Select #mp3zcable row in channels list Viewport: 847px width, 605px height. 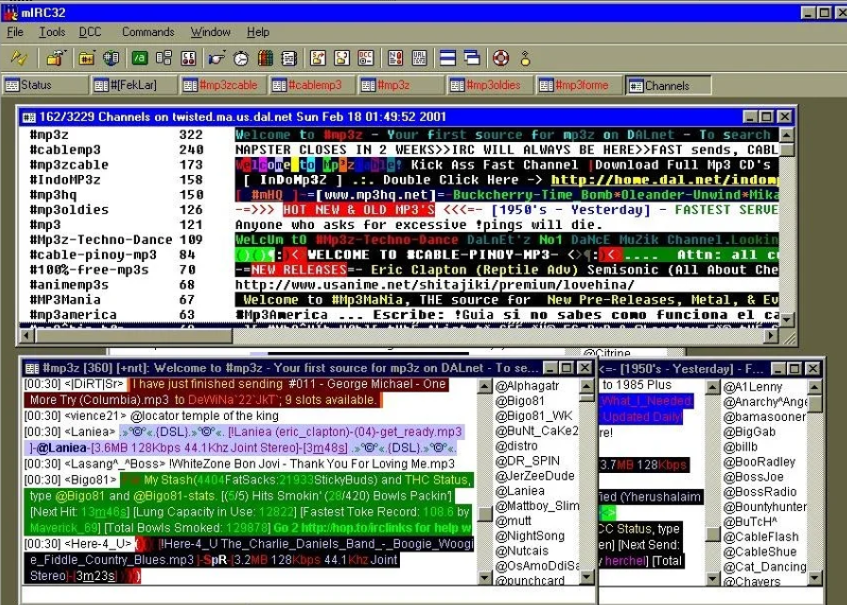399,165
